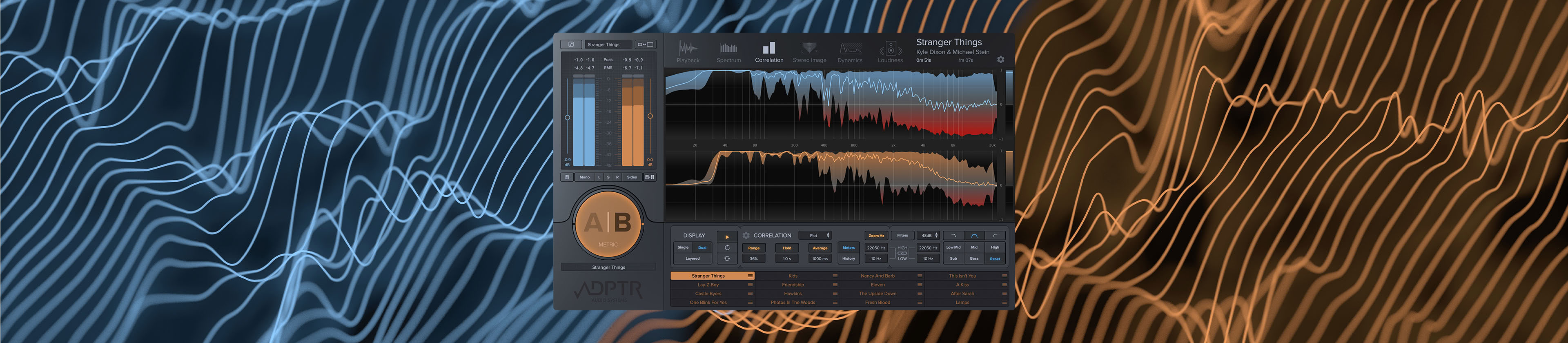Image resolution: width=1568 pixels, height=343 pixels.
Task: Open the Playback waveform view
Action: pyautogui.click(x=688, y=51)
